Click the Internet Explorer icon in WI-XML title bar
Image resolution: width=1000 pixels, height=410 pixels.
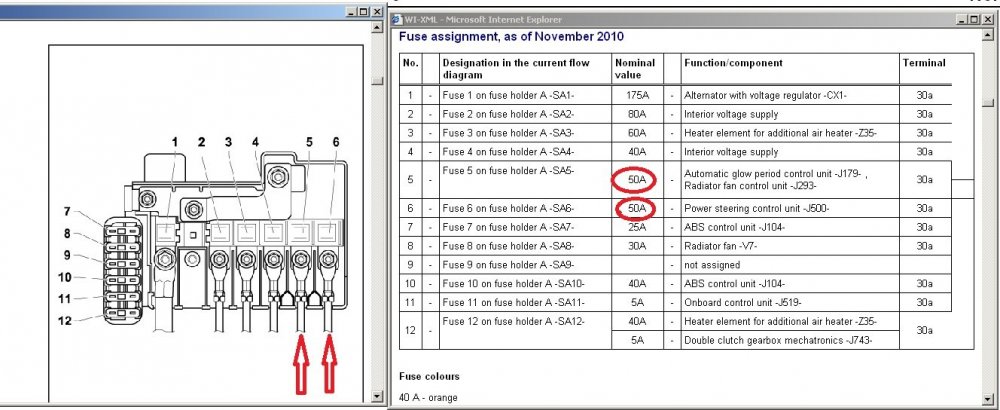[396, 20]
